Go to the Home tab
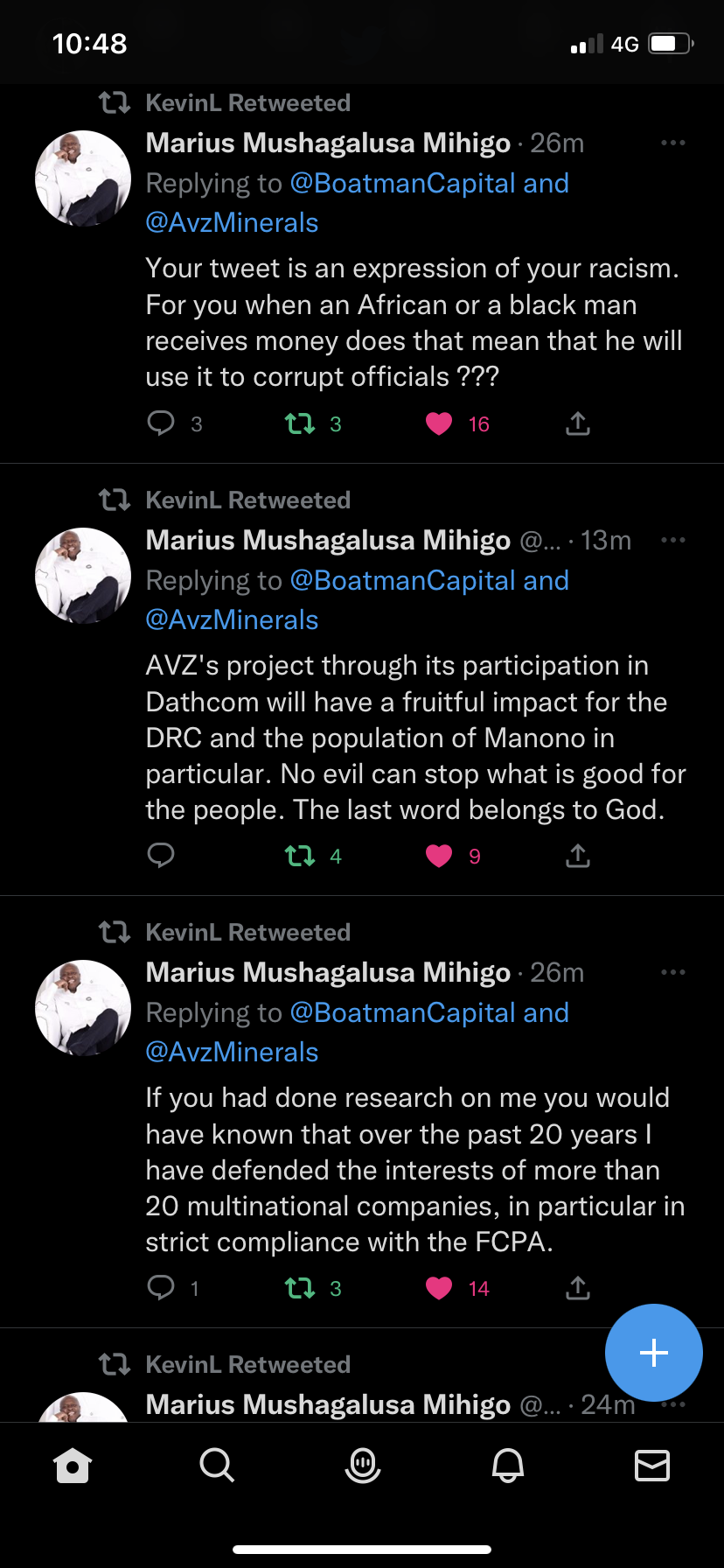Viewport: 724px width, 1568px height. pyautogui.click(x=73, y=1465)
